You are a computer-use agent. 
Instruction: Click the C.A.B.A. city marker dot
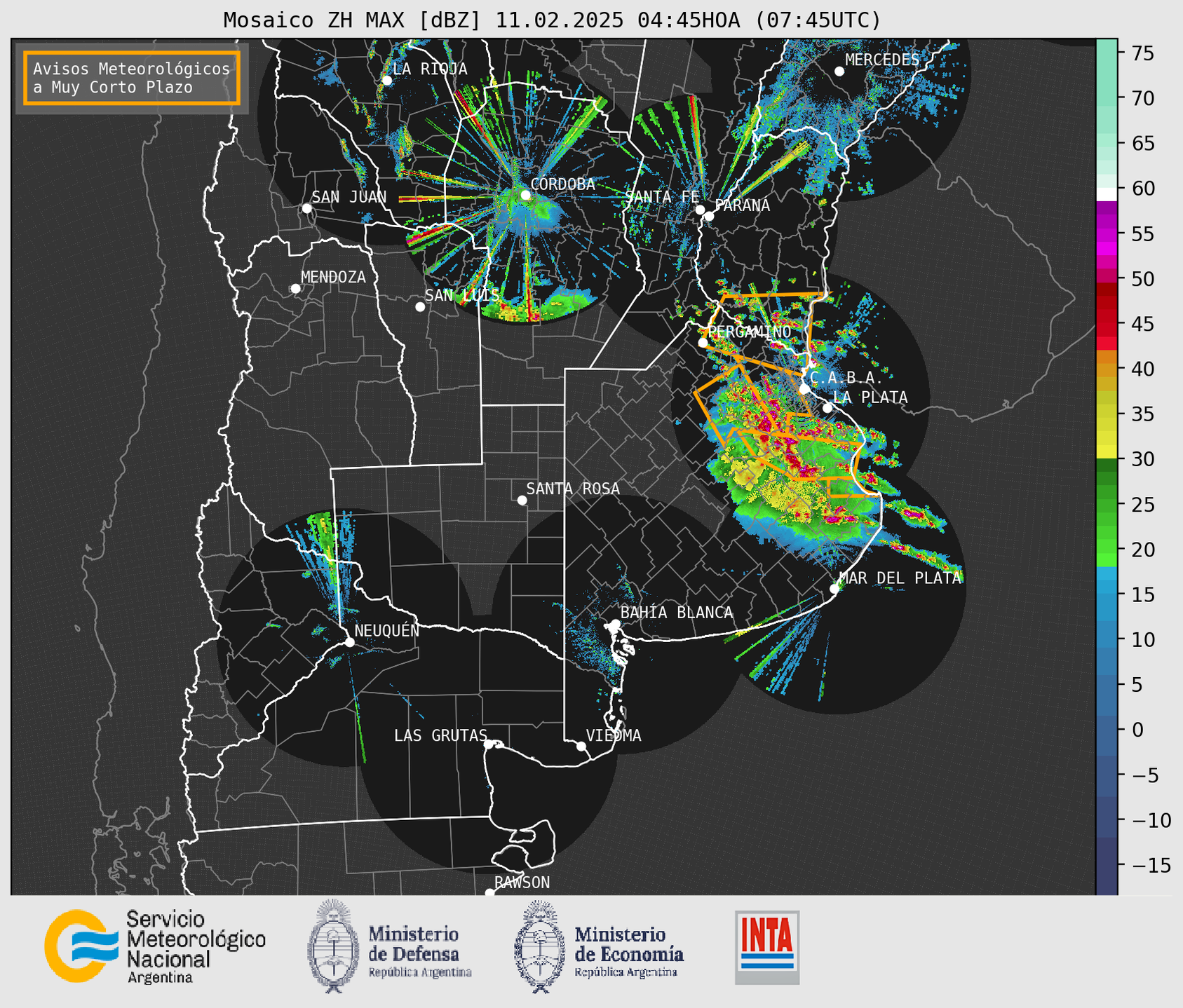point(804,389)
